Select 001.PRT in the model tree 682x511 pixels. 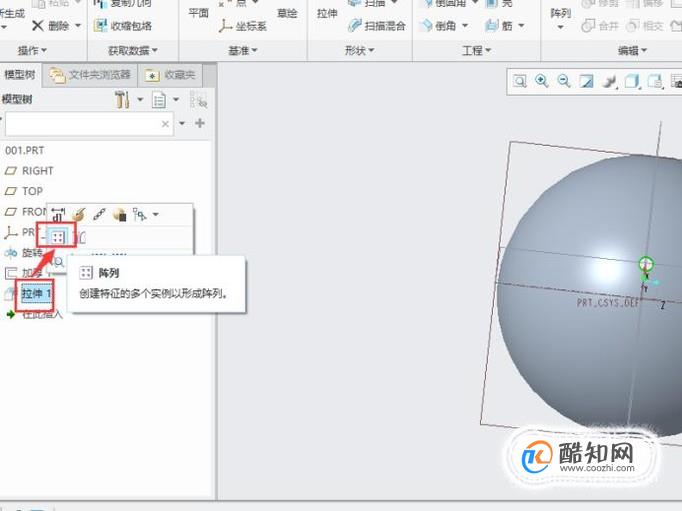(x=25, y=150)
